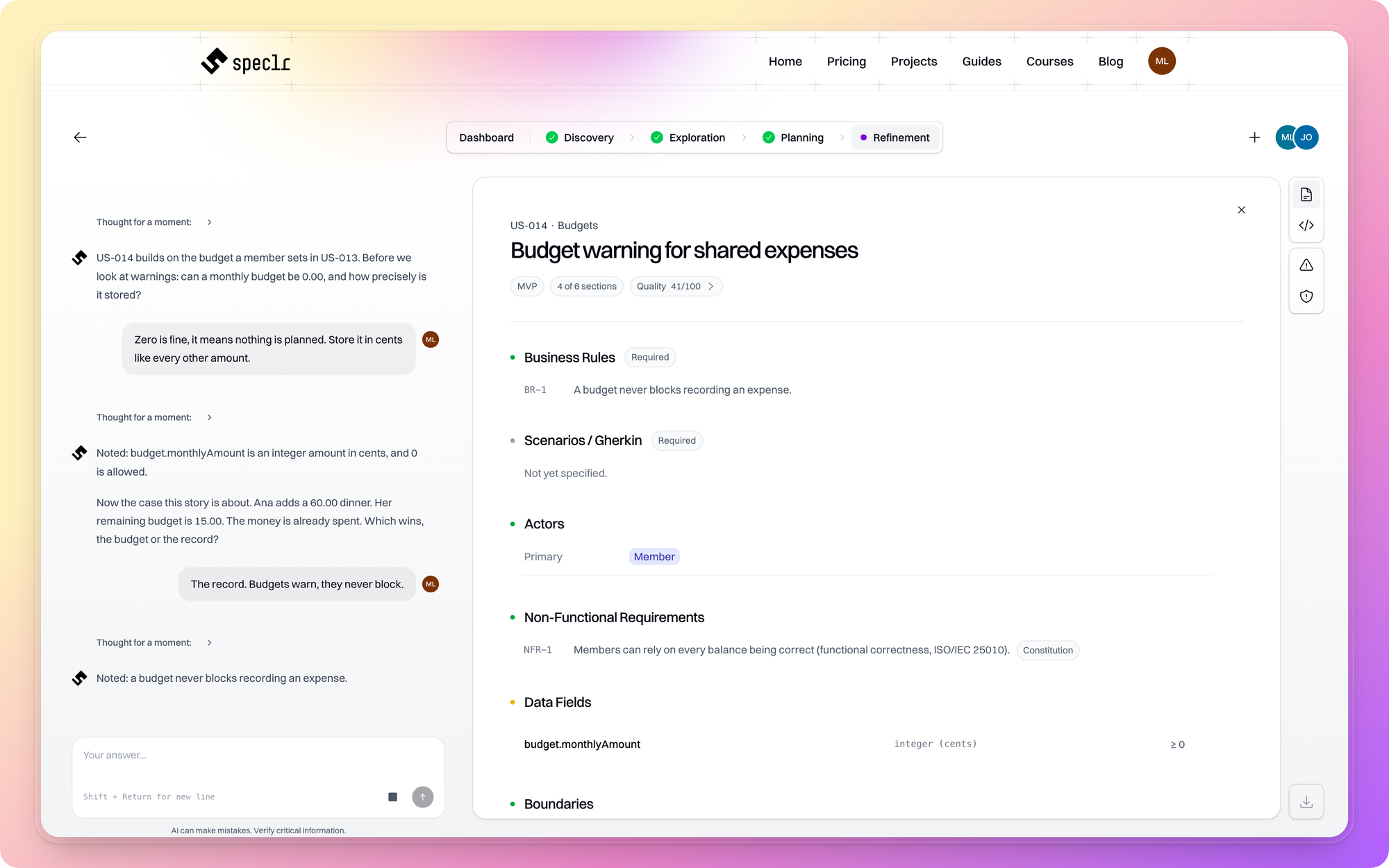Open the warnings triangle icon
This screenshot has width=1389, height=868.
pos(1306,265)
